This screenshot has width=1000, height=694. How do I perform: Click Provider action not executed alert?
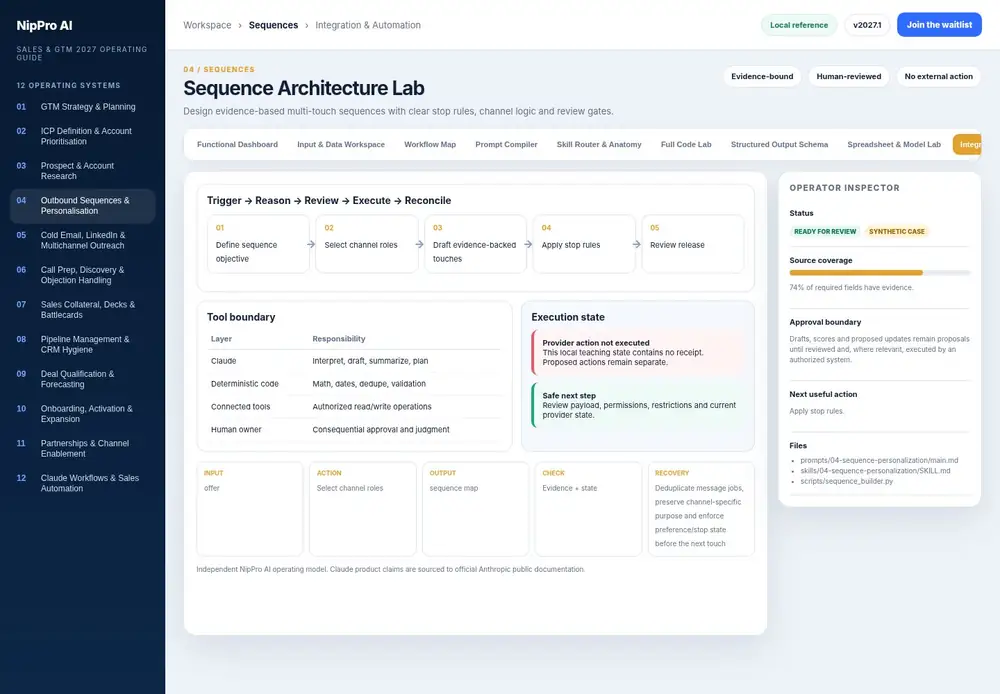coord(638,352)
